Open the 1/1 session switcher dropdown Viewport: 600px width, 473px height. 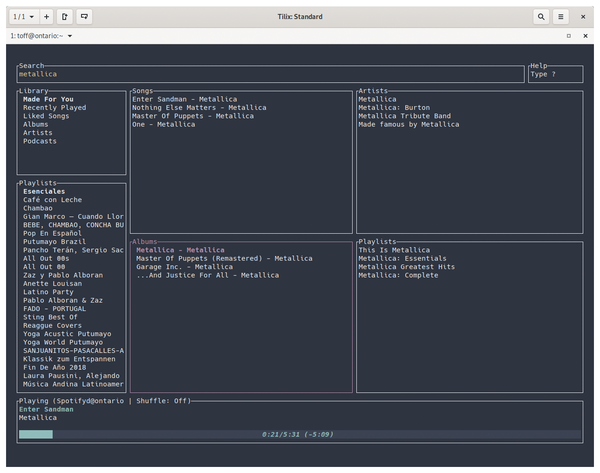pyautogui.click(x=23, y=17)
